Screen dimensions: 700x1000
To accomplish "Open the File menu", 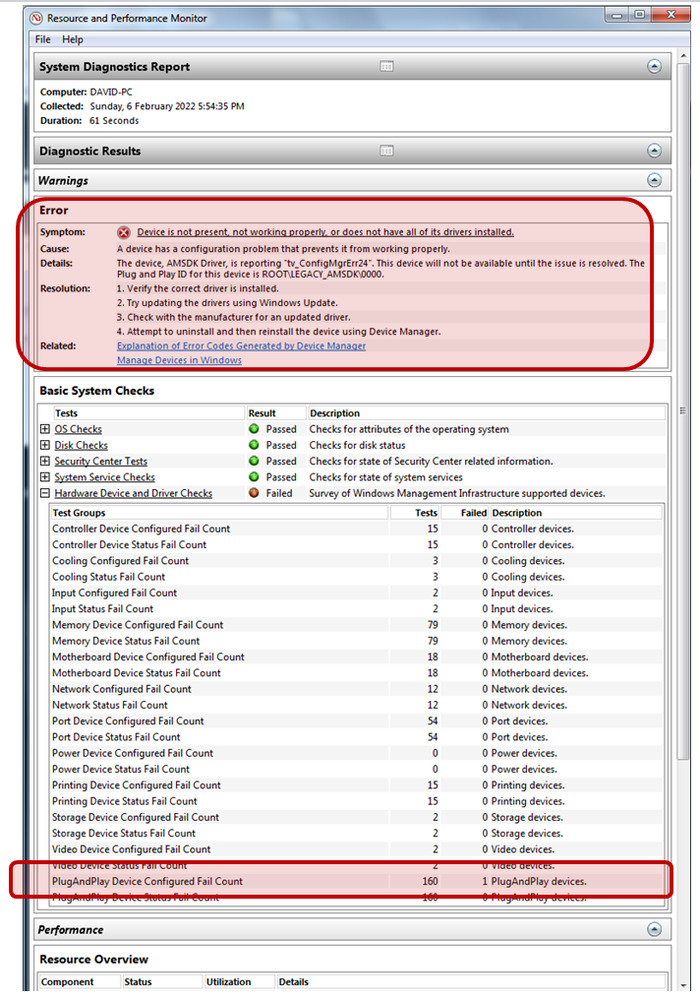I will click(x=43, y=39).
